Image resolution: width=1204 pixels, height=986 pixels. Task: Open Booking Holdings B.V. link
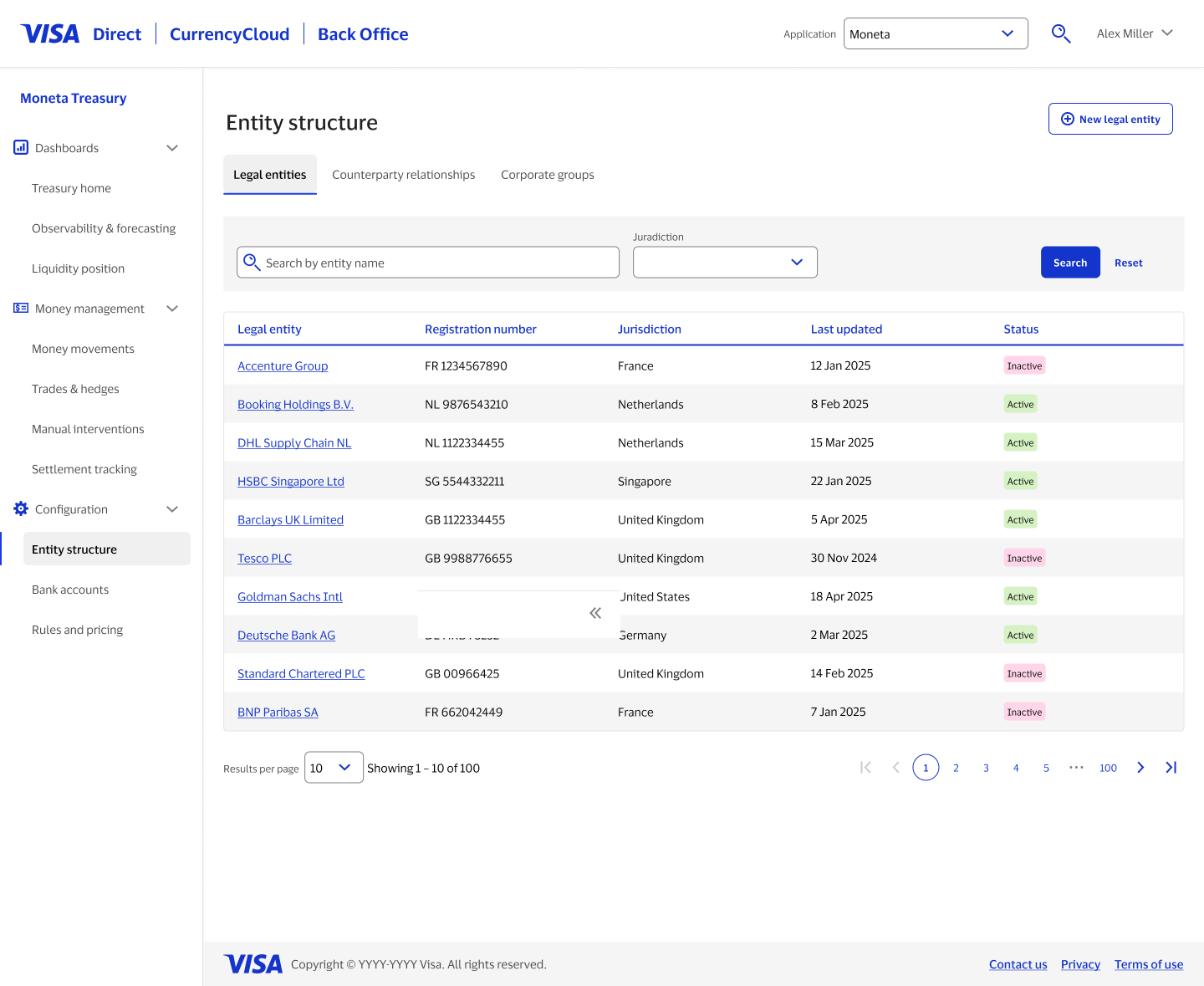(295, 404)
